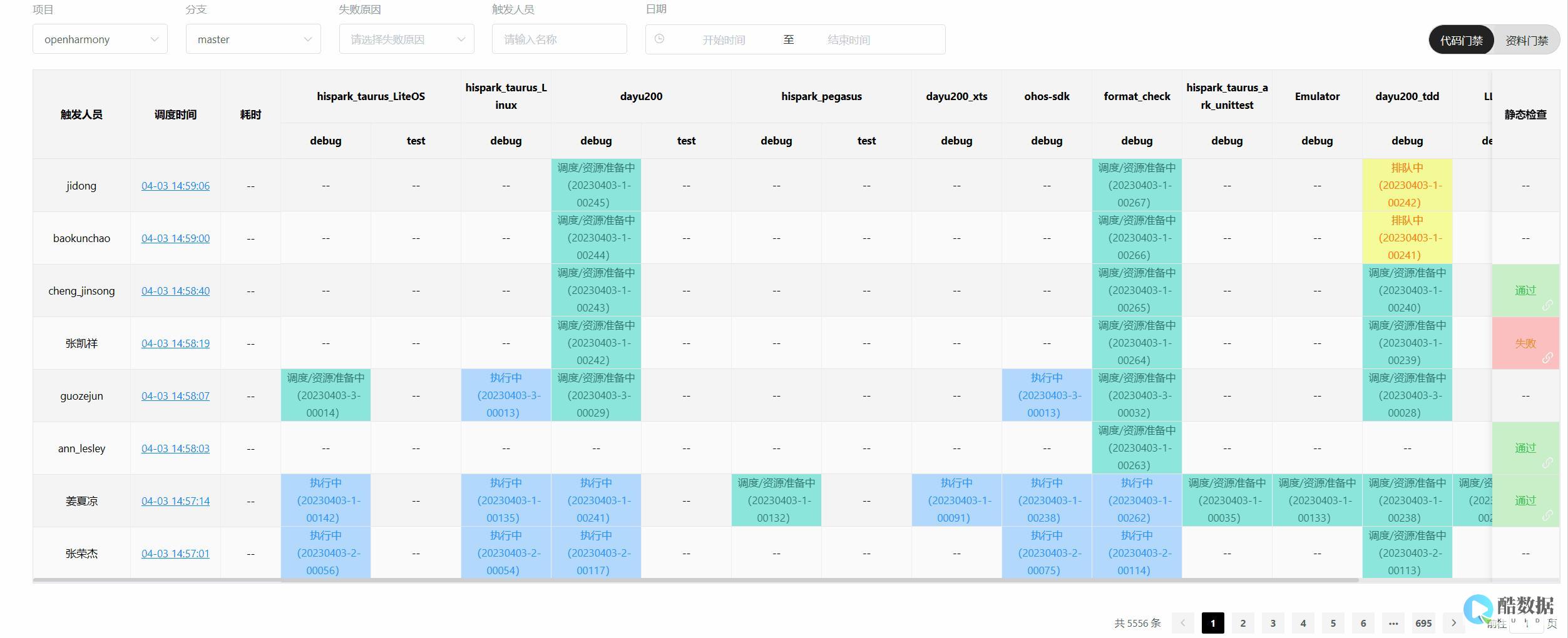Click the clock icon in date range field
This screenshot has width=1568, height=638.
(659, 39)
